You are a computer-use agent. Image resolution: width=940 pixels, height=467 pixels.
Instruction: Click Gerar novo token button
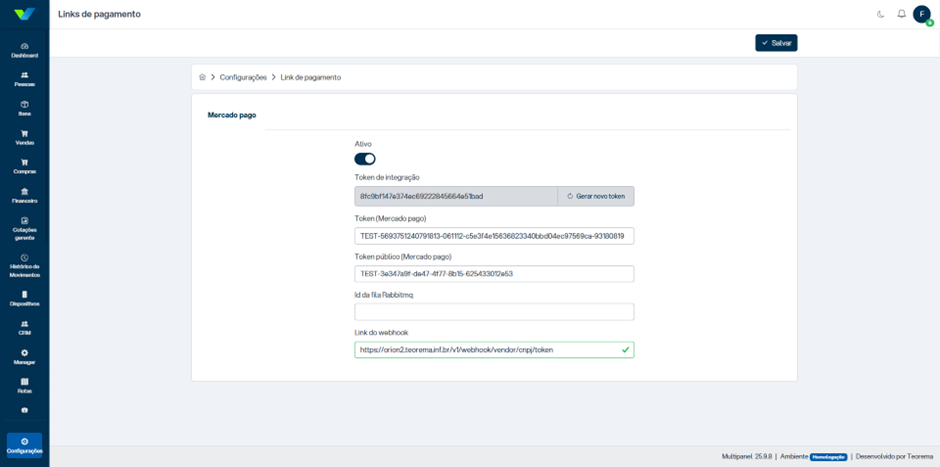pyautogui.click(x=596, y=196)
